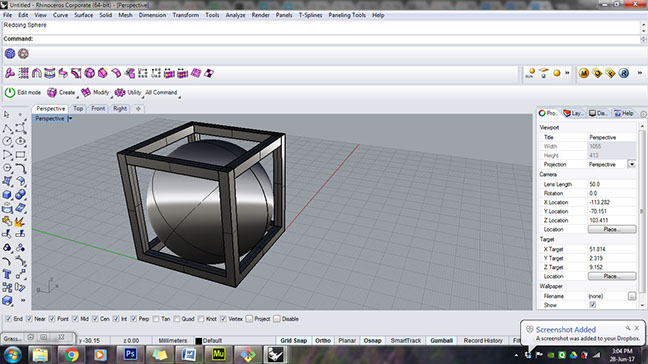
Task: Toggle the Mid osnap checkbox
Action: (75, 319)
